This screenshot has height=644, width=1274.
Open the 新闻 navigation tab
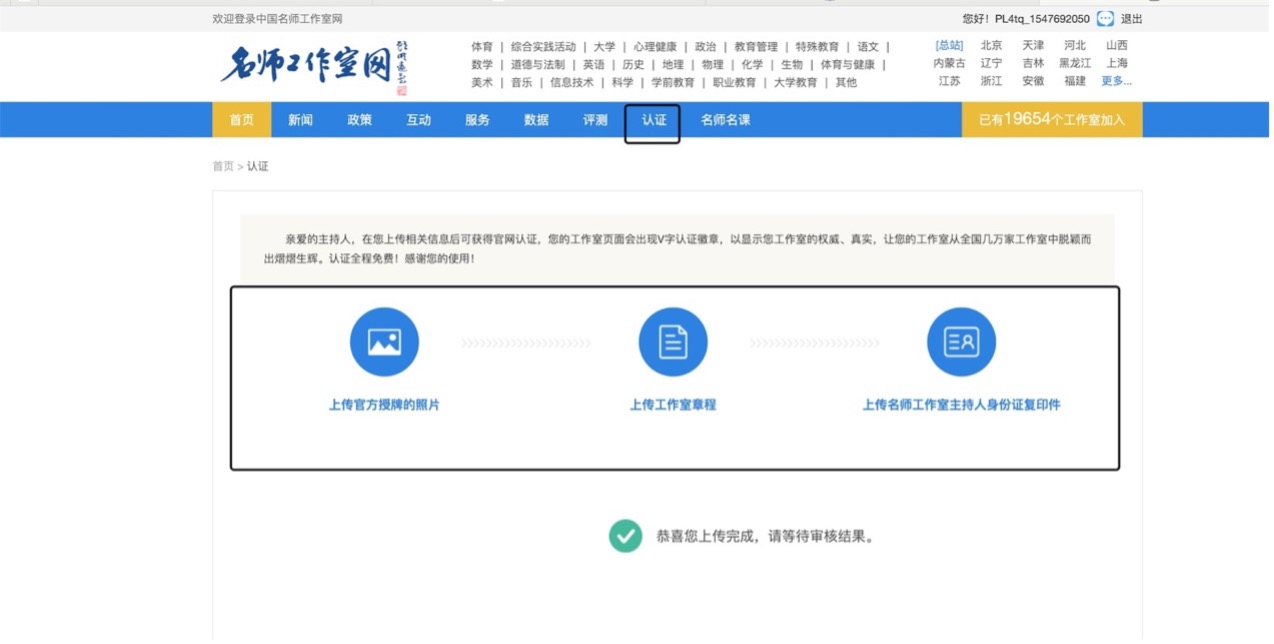[x=300, y=120]
